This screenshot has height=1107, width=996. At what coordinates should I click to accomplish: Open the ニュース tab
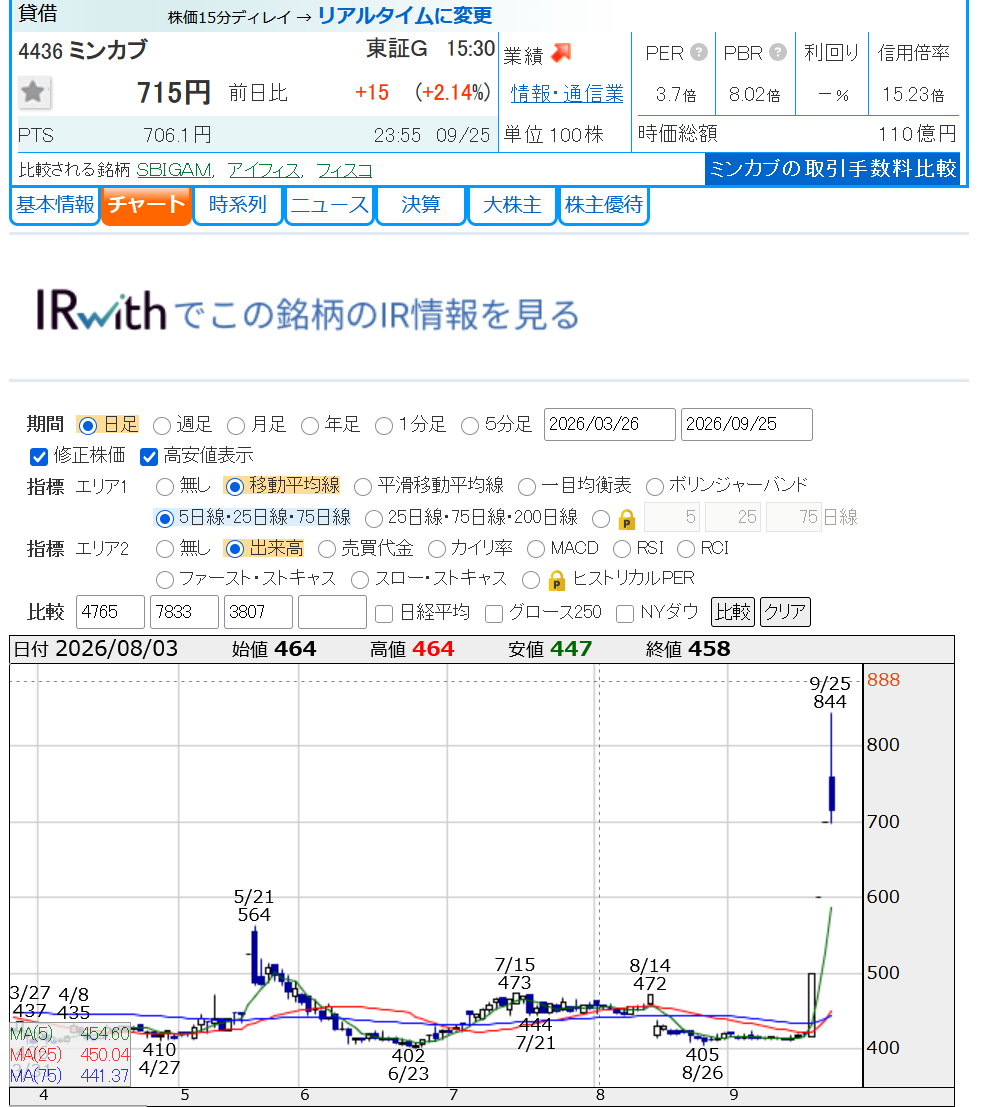click(x=330, y=205)
